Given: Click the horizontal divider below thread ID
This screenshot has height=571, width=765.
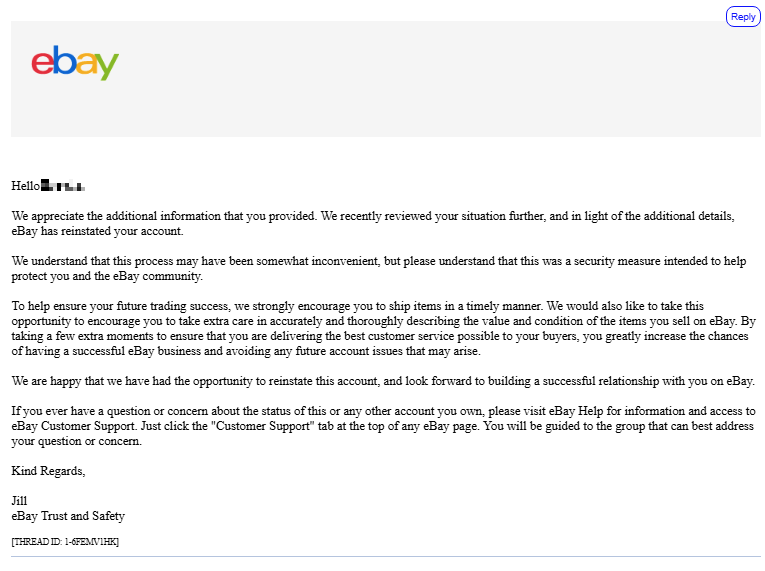Looking at the screenshot, I should tap(385, 556).
